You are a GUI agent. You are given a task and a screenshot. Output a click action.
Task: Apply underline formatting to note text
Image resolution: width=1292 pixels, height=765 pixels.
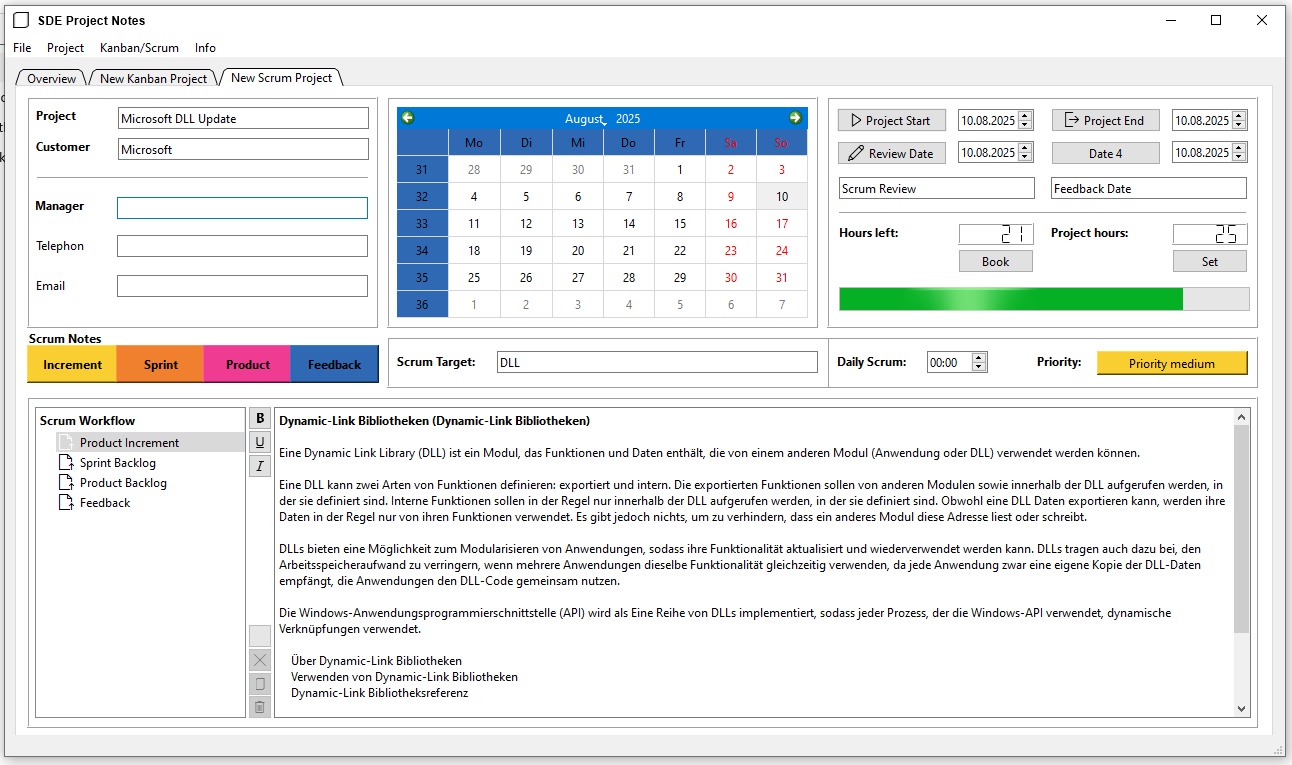pos(260,442)
